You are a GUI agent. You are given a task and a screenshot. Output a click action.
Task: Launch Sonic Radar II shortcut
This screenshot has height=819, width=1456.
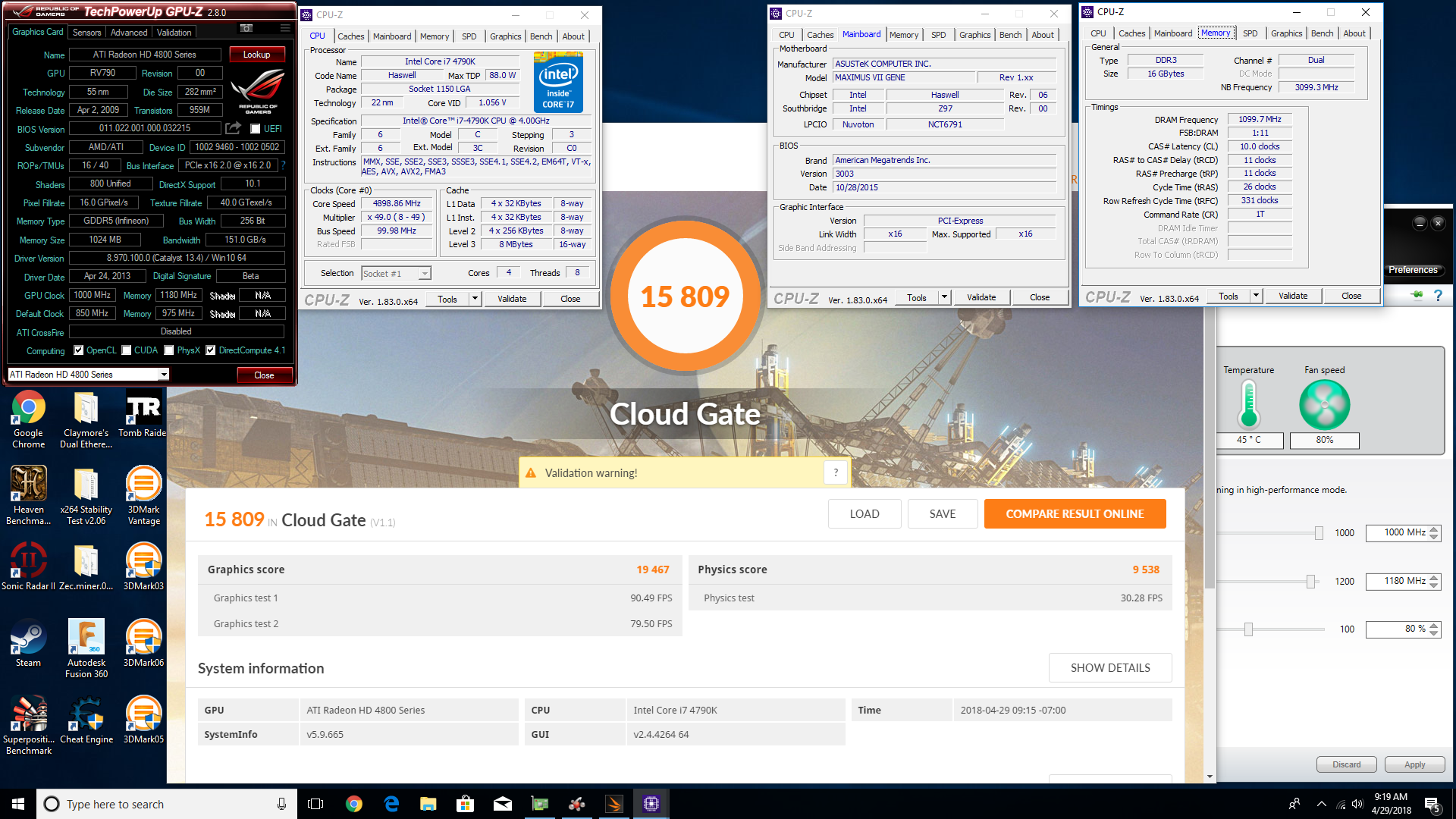pyautogui.click(x=28, y=566)
